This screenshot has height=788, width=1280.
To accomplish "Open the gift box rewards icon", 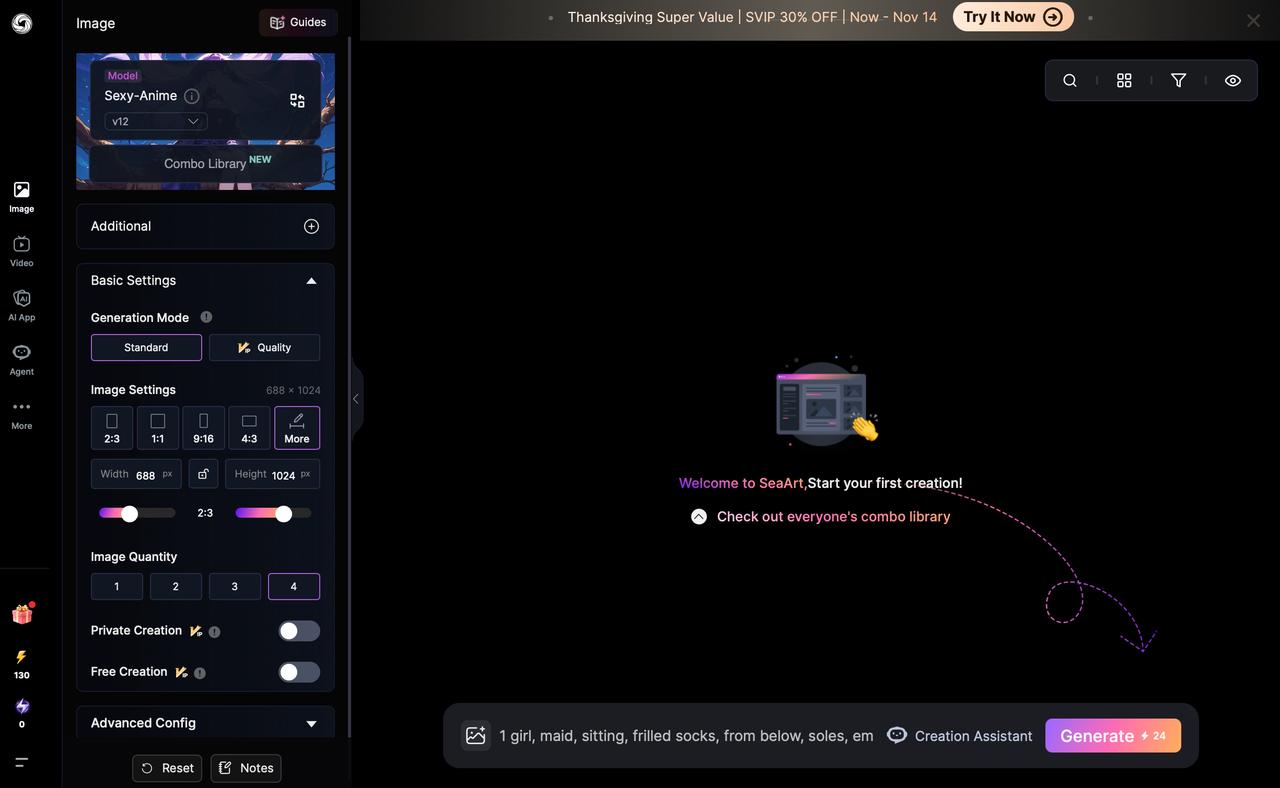I will click(22, 614).
